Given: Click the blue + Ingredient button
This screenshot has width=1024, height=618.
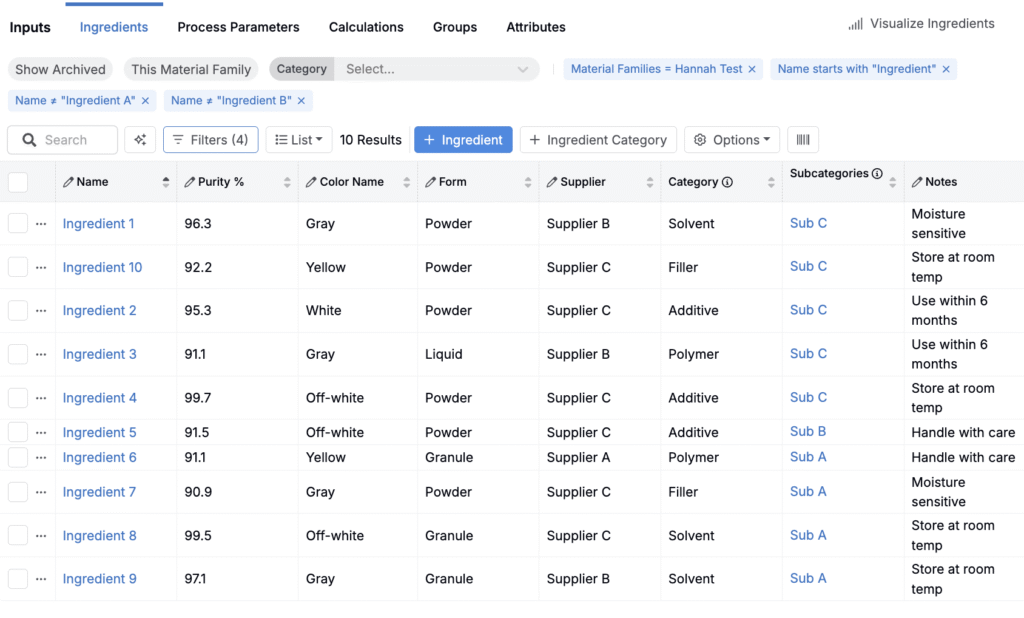Looking at the screenshot, I should 463,140.
